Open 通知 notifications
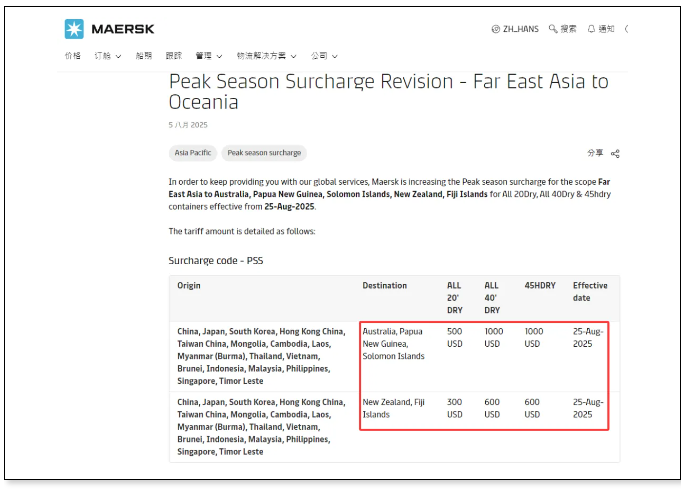The width and height of the screenshot is (690, 489). click(x=601, y=29)
